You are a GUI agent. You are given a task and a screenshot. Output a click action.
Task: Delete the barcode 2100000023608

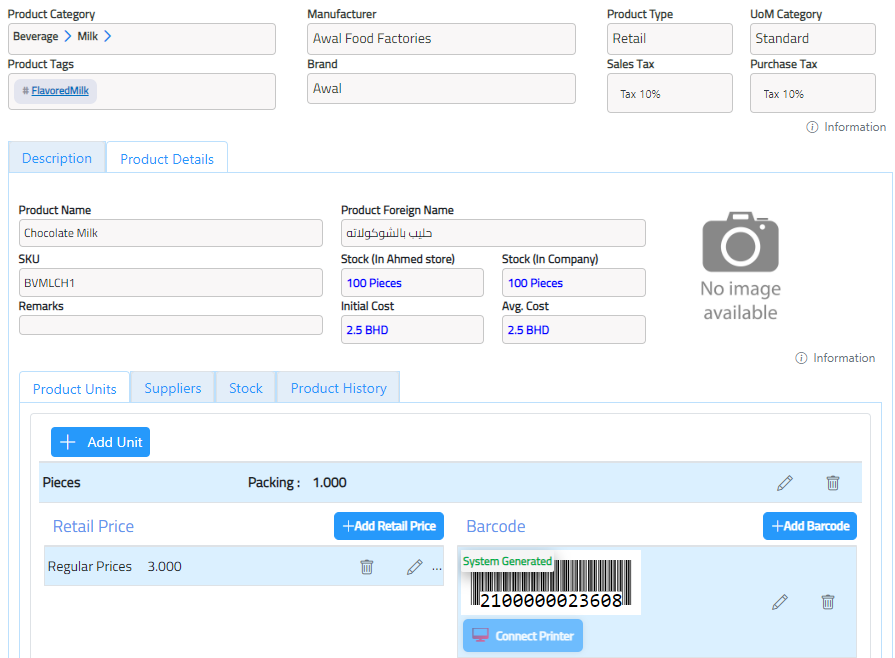828,602
